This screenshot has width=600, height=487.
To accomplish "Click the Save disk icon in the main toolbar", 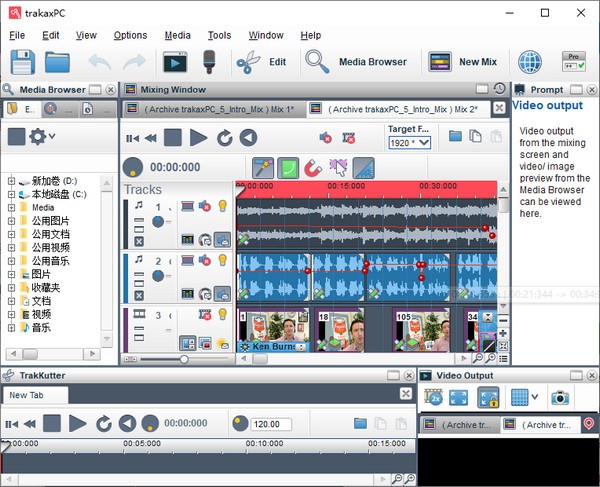I will (x=22, y=62).
